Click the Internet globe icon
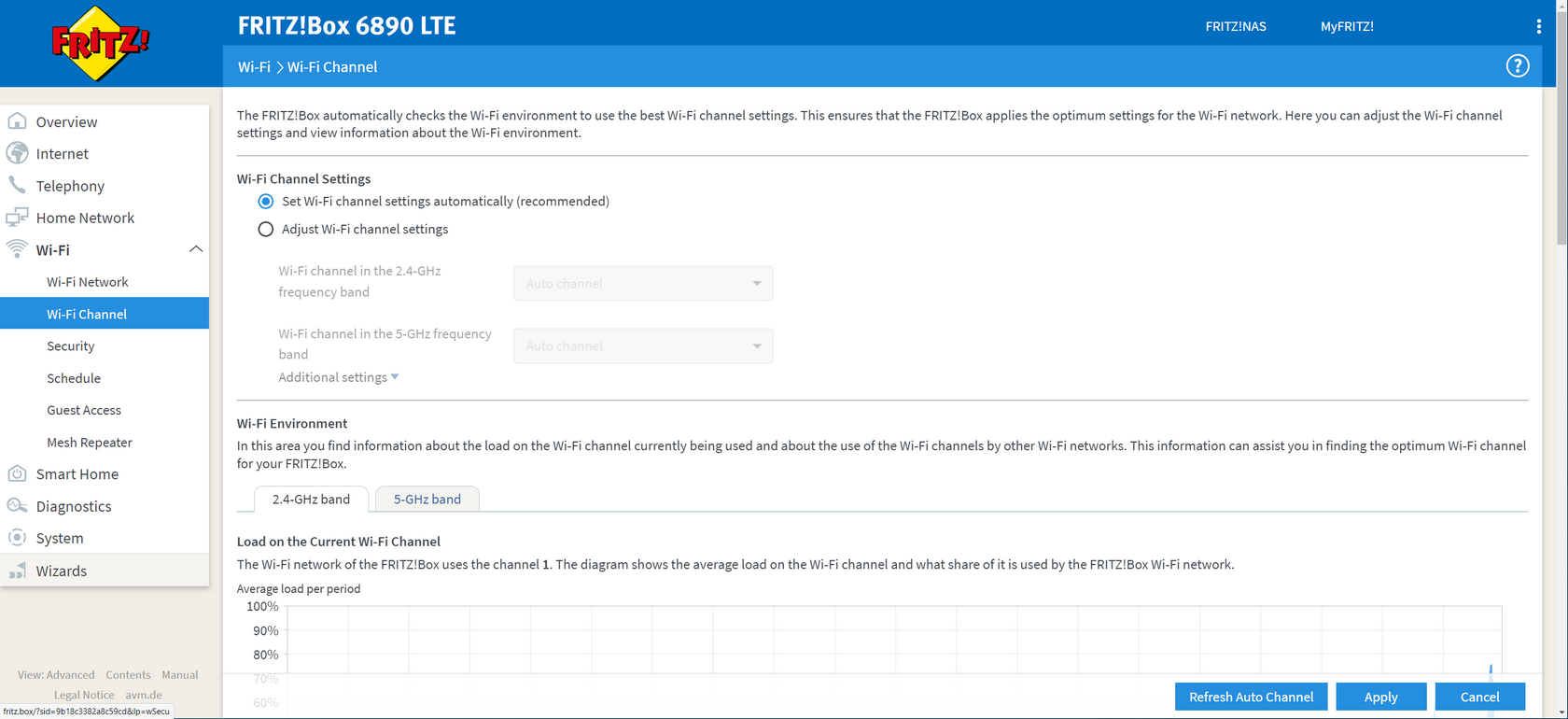Image resolution: width=1568 pixels, height=719 pixels. point(17,153)
